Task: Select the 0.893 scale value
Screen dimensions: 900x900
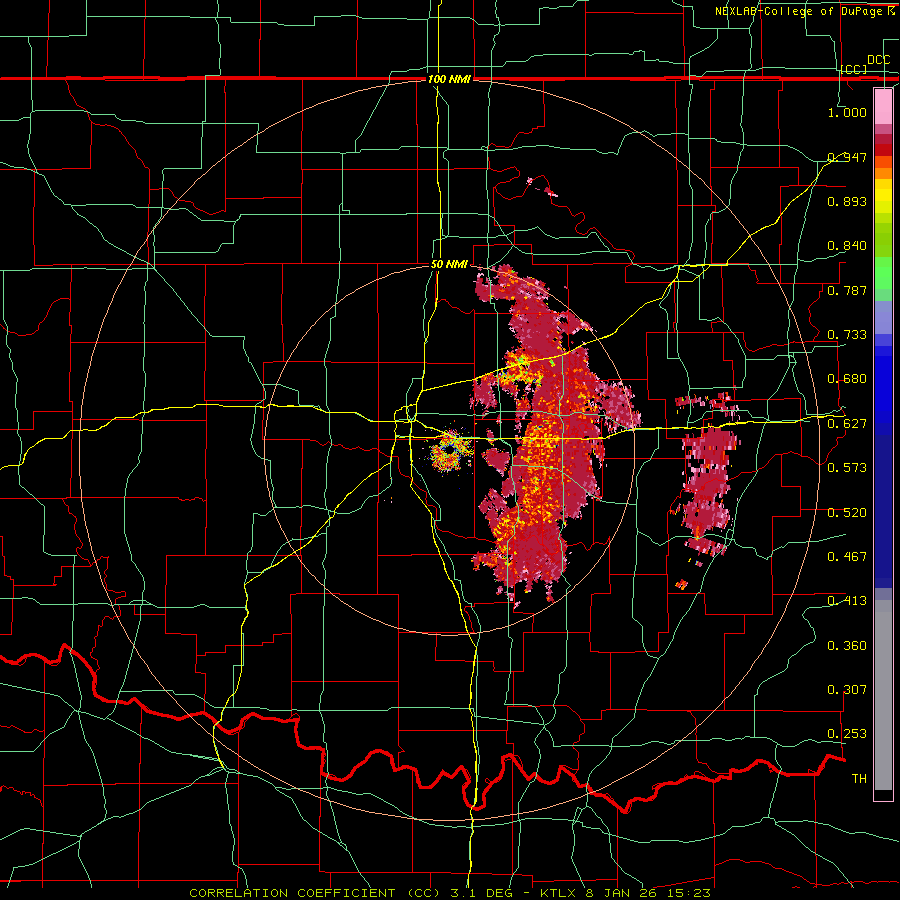Action: point(847,201)
